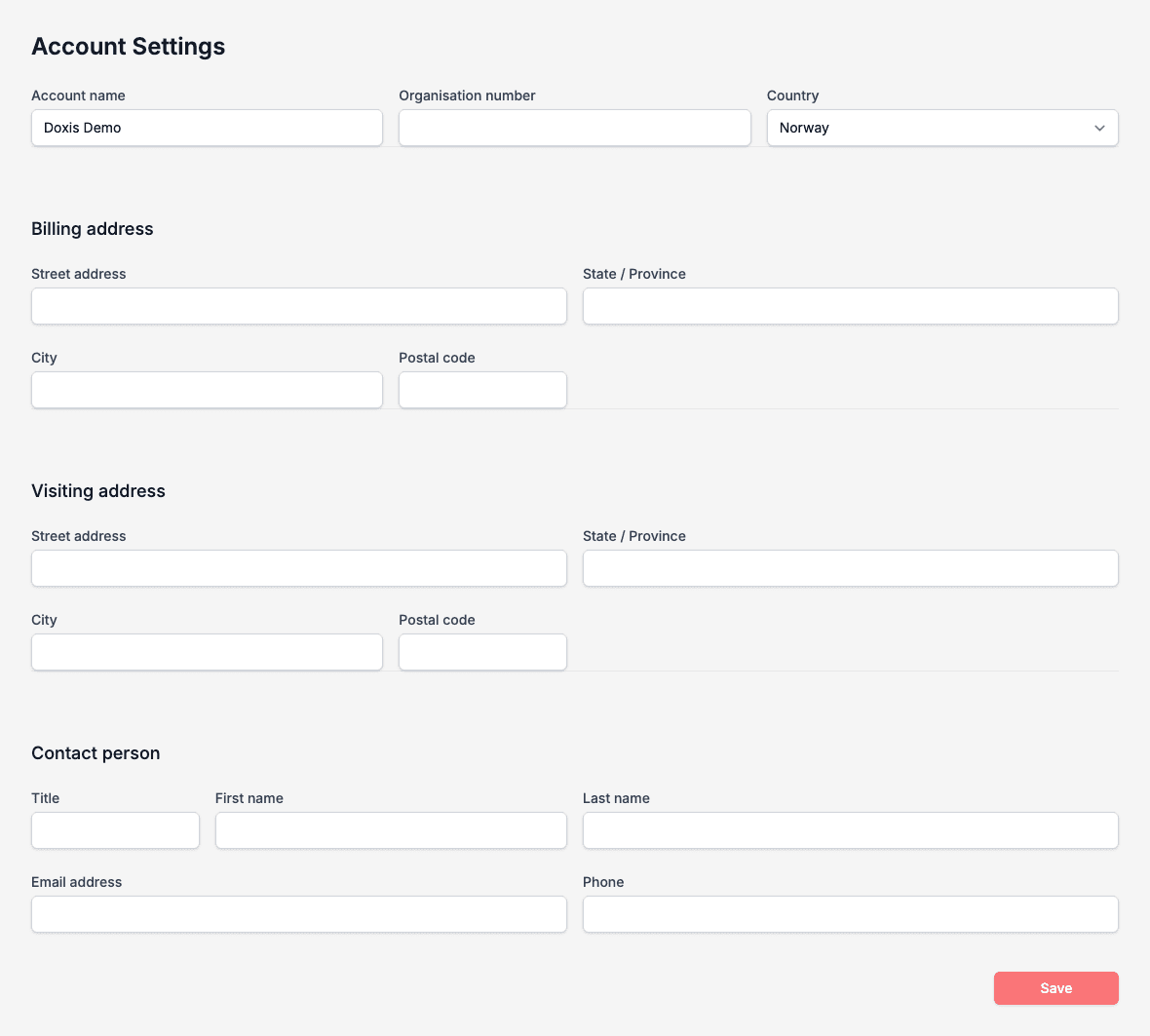Image resolution: width=1150 pixels, height=1036 pixels.
Task: Click the Billing address City field
Action: [x=207, y=390]
